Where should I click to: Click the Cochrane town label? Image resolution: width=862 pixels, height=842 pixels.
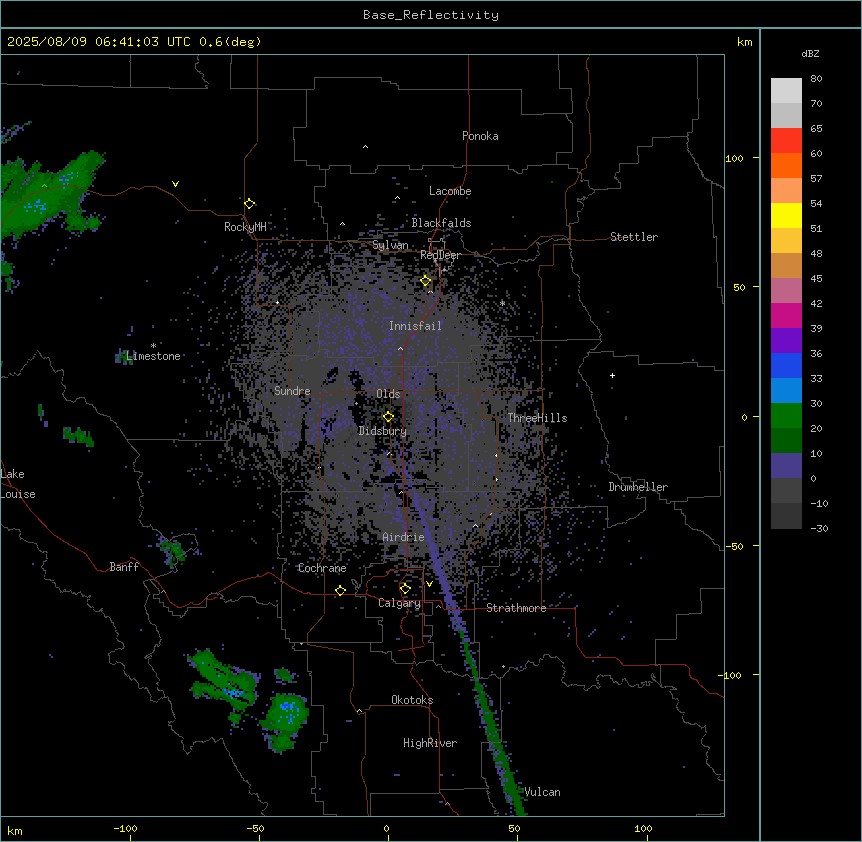pos(322,568)
